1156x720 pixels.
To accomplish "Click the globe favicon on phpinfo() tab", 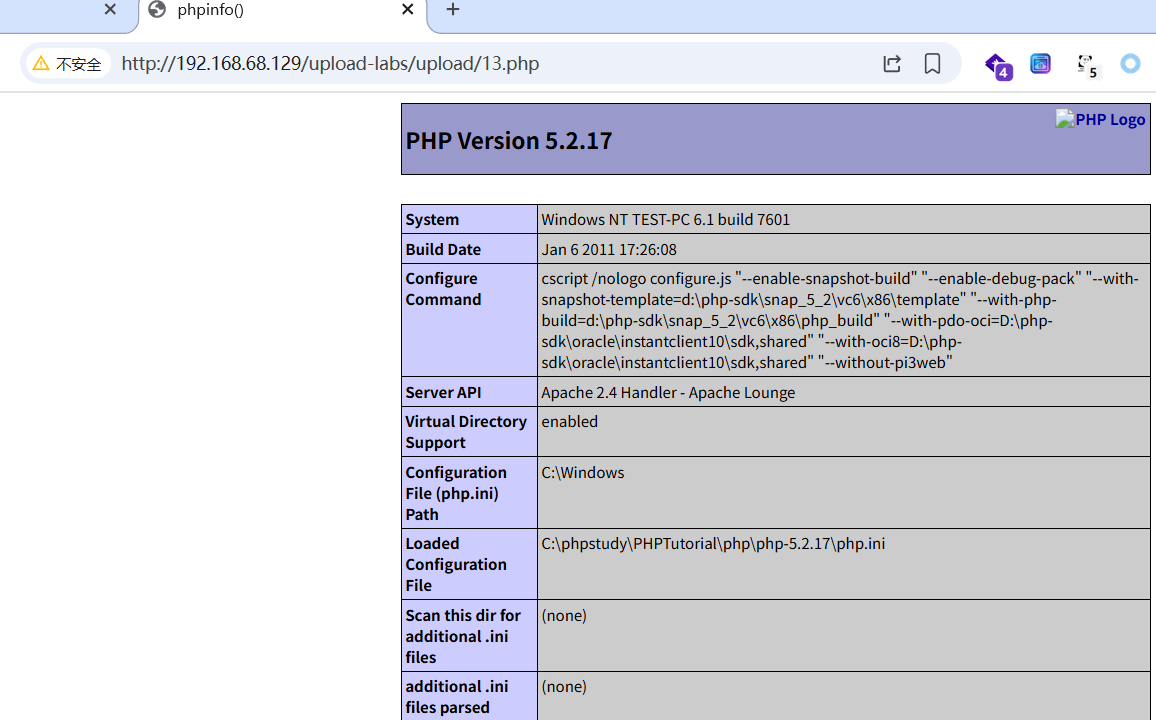I will (x=157, y=9).
